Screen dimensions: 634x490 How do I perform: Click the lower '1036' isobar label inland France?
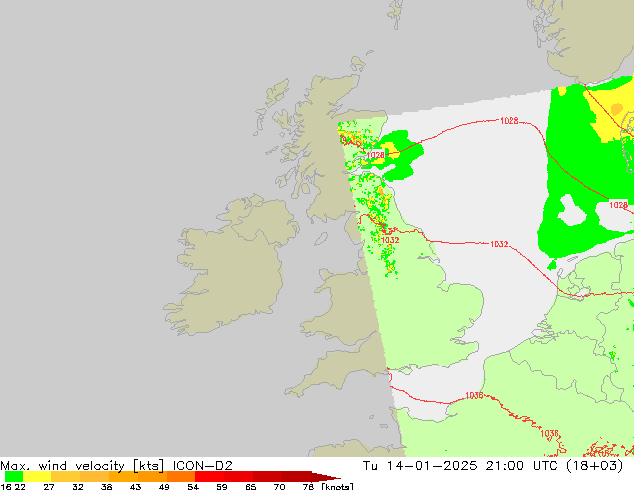(549, 433)
